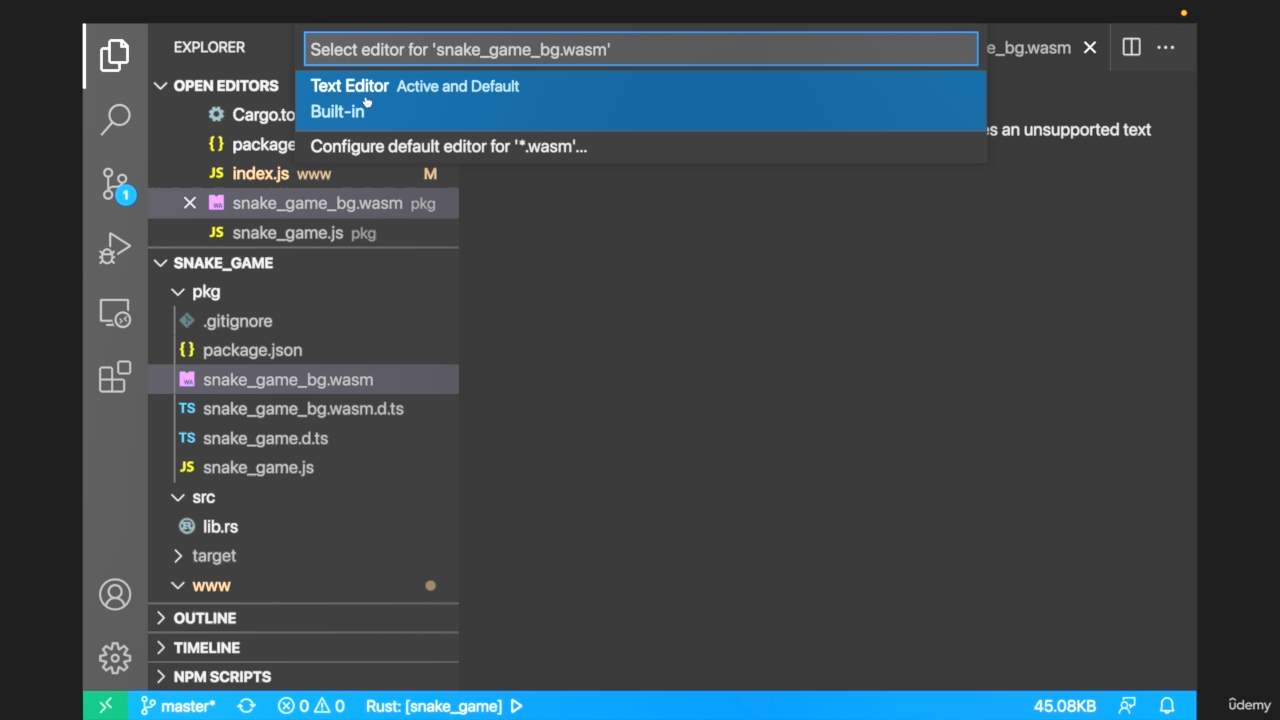Expand the OUTLINE section
The height and width of the screenshot is (720, 1280).
tap(204, 618)
